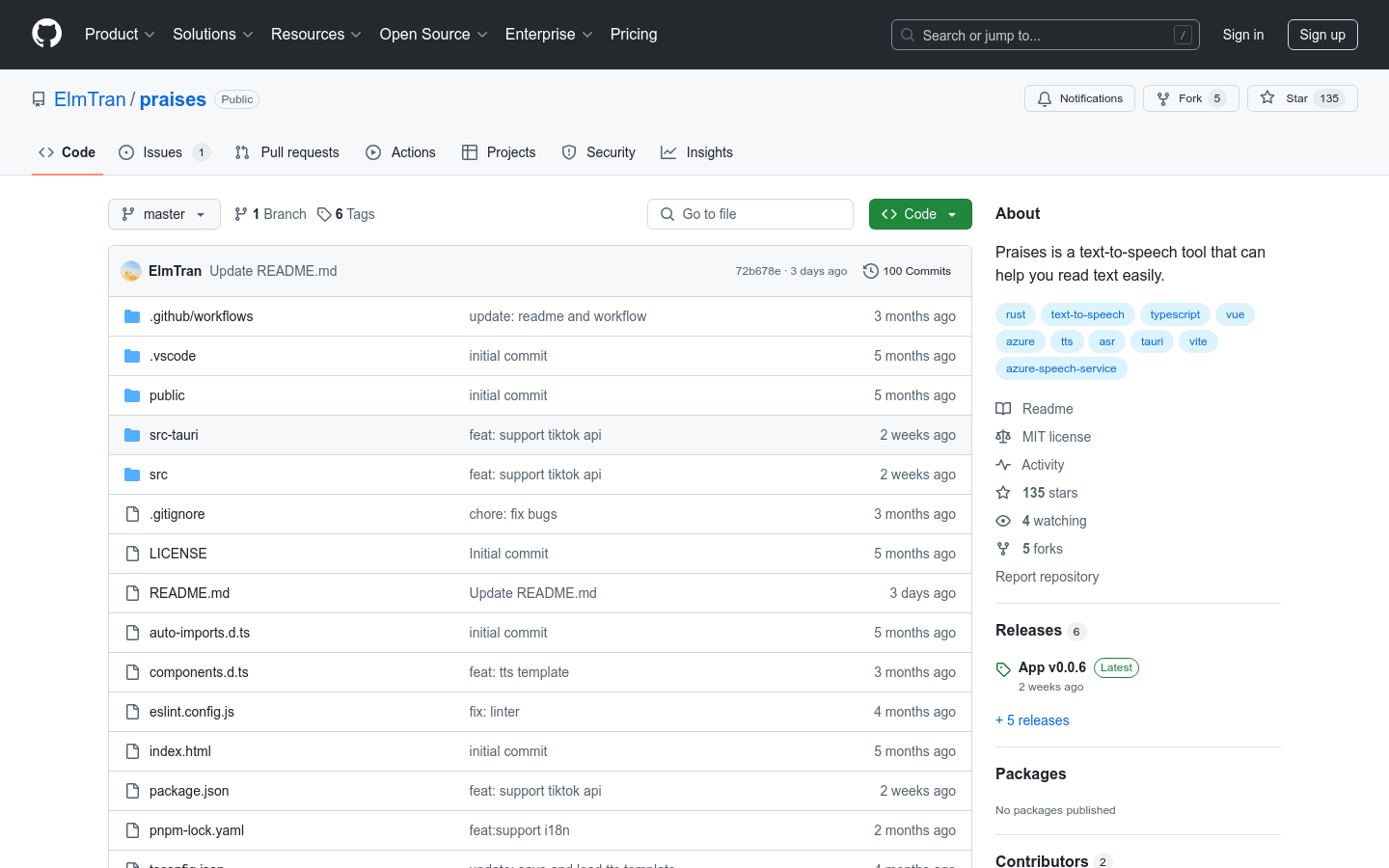Open the Pricing link
Screen dimensions: 1389x868
tap(634, 35)
